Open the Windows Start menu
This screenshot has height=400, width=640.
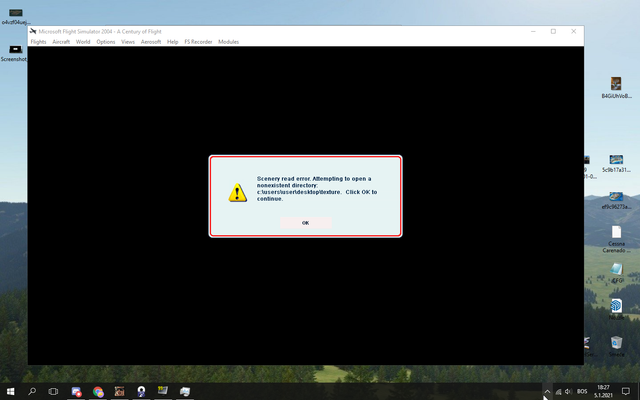click(x=11, y=391)
